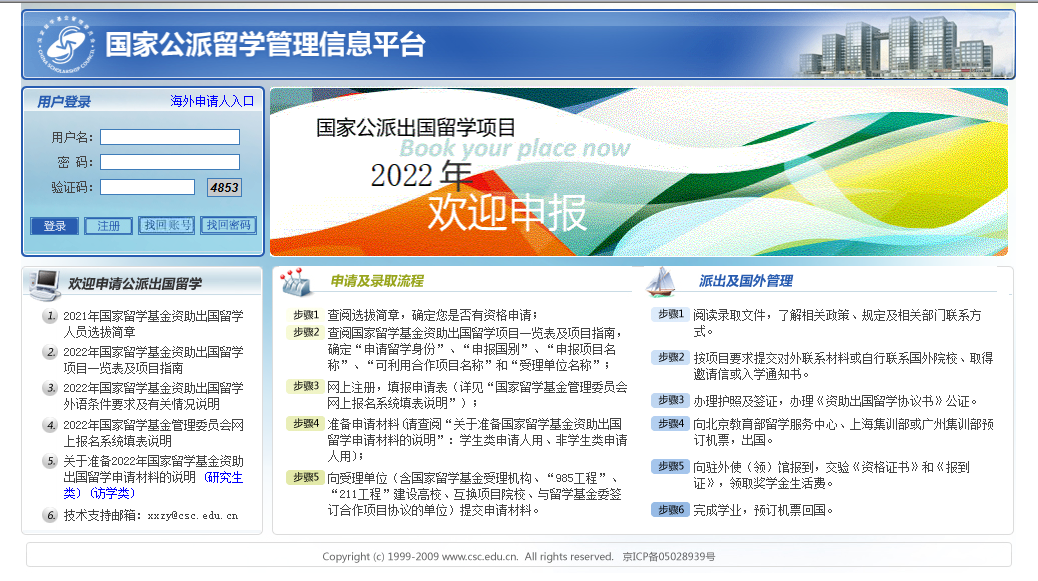Click the 办理护照及签证 step text

pyautogui.click(x=835, y=401)
